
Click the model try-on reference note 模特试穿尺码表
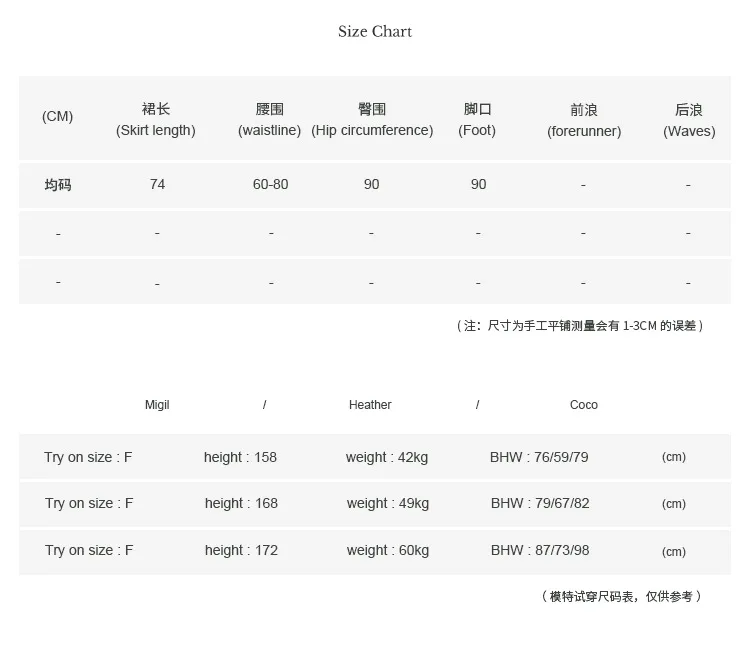click(x=621, y=596)
